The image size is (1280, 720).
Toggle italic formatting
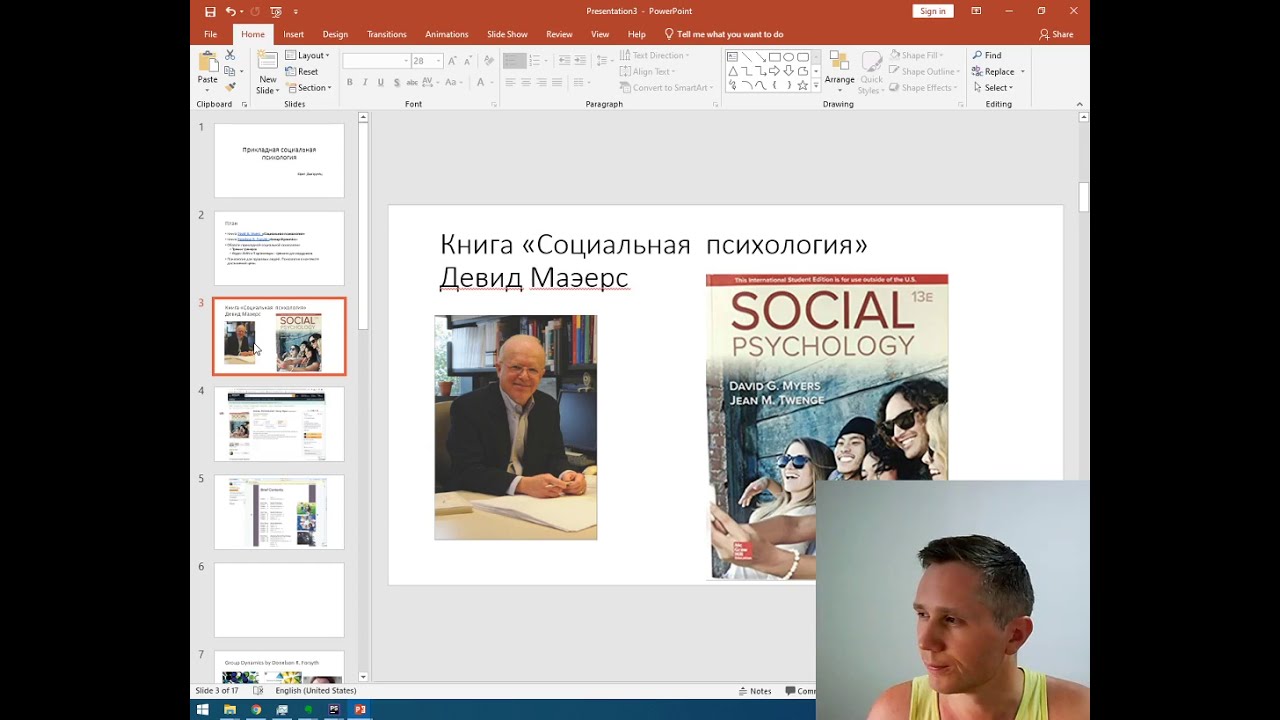tap(365, 82)
